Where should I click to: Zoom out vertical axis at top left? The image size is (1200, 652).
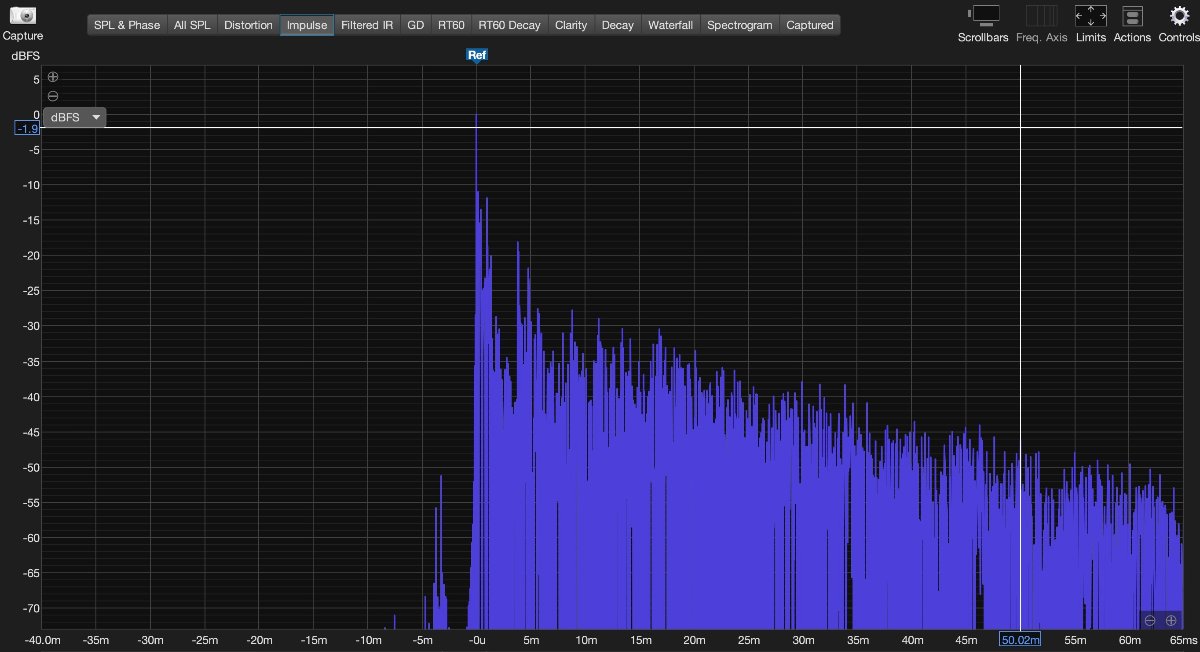[53, 96]
